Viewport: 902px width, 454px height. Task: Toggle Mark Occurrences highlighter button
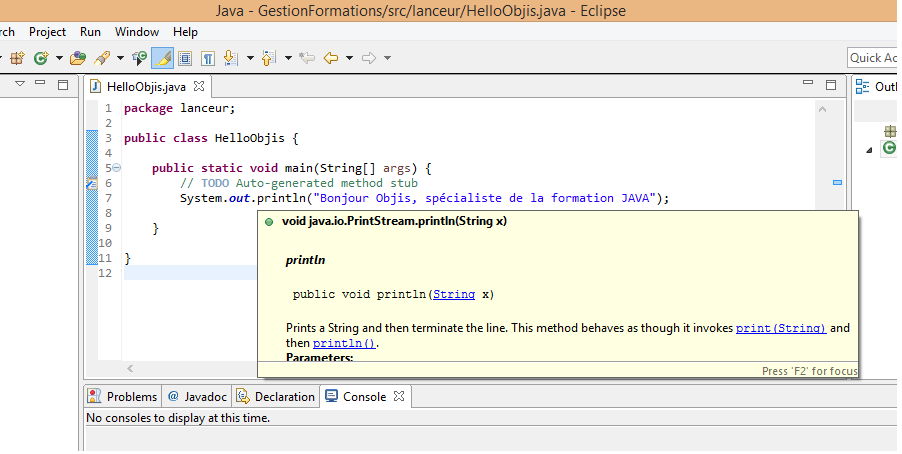coord(163,58)
